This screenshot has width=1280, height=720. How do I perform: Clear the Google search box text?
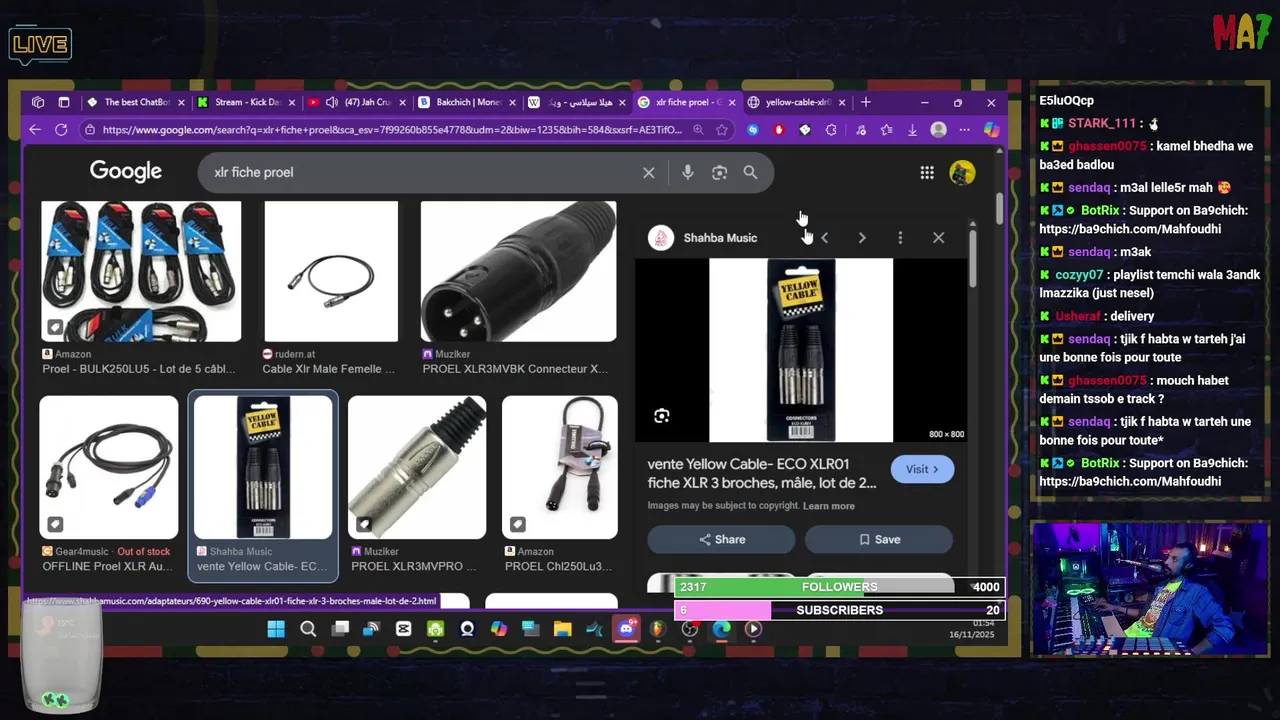pyautogui.click(x=648, y=173)
